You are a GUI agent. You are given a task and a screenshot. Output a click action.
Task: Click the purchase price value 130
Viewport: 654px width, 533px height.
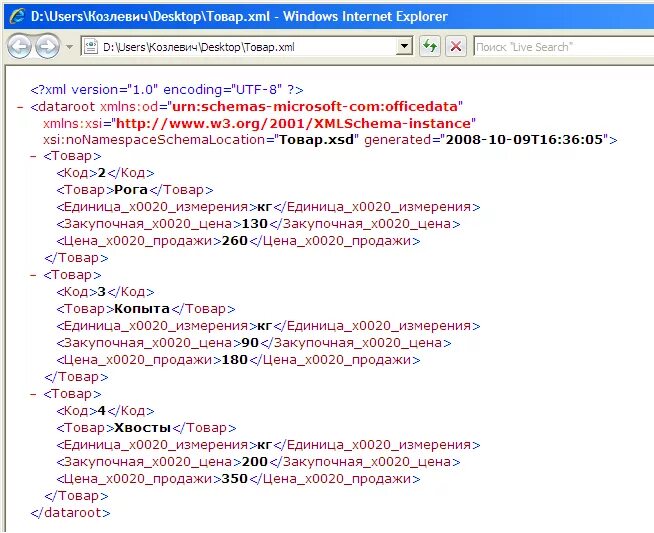[x=254, y=224]
